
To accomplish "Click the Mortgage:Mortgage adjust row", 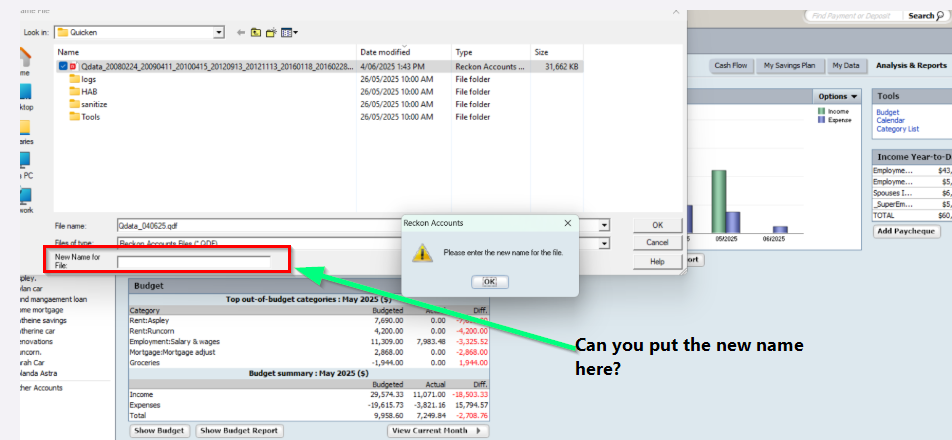I will pos(308,352).
